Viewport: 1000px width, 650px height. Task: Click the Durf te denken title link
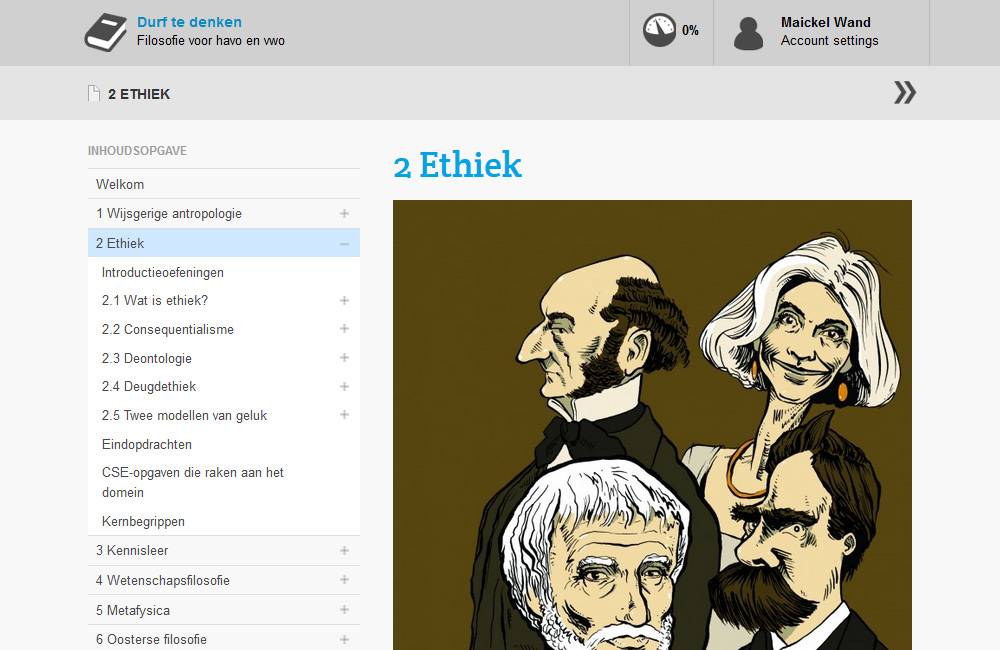tap(189, 22)
